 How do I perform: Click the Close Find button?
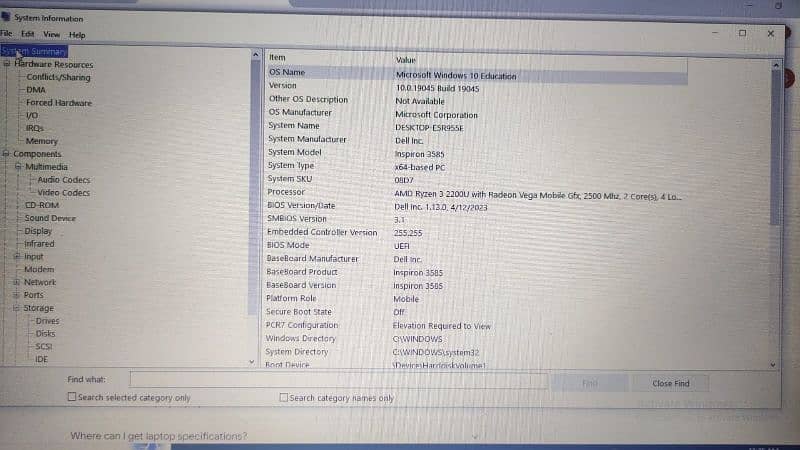670,383
